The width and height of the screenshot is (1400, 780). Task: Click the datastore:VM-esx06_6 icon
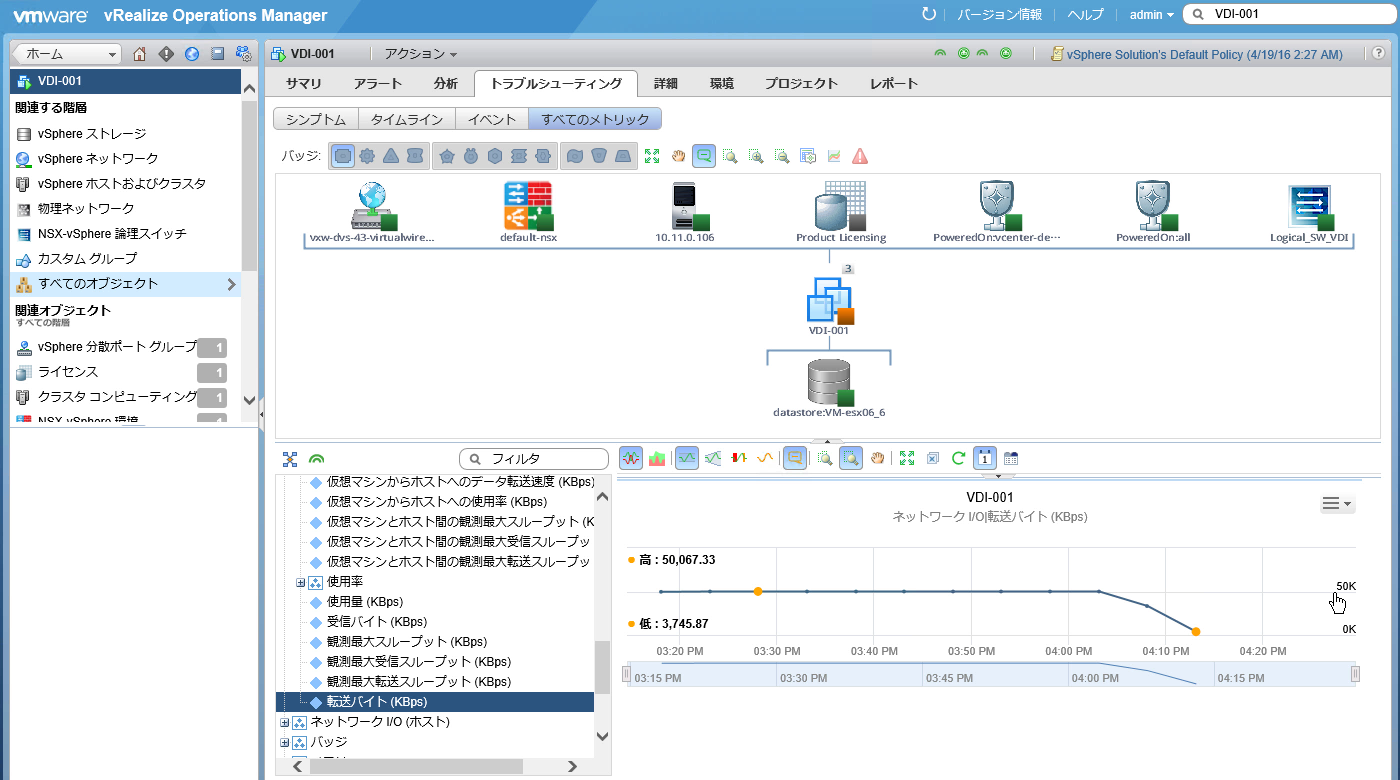tap(829, 382)
